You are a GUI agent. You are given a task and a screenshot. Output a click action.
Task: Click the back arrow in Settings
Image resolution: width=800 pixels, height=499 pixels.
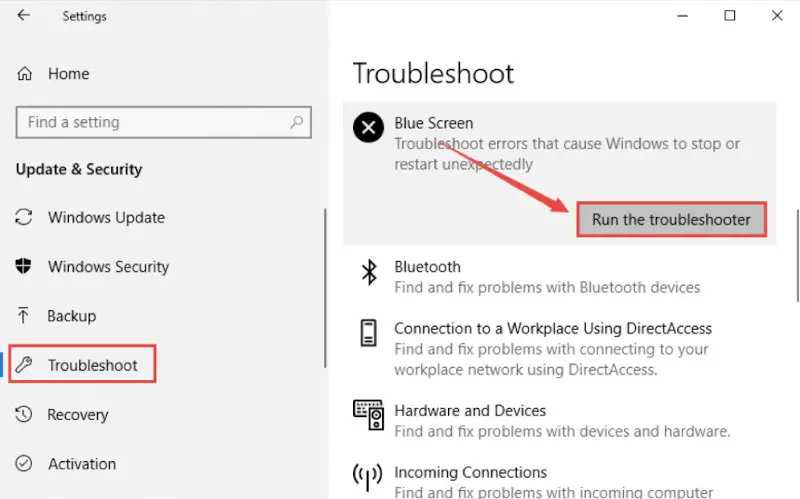pos(23,15)
